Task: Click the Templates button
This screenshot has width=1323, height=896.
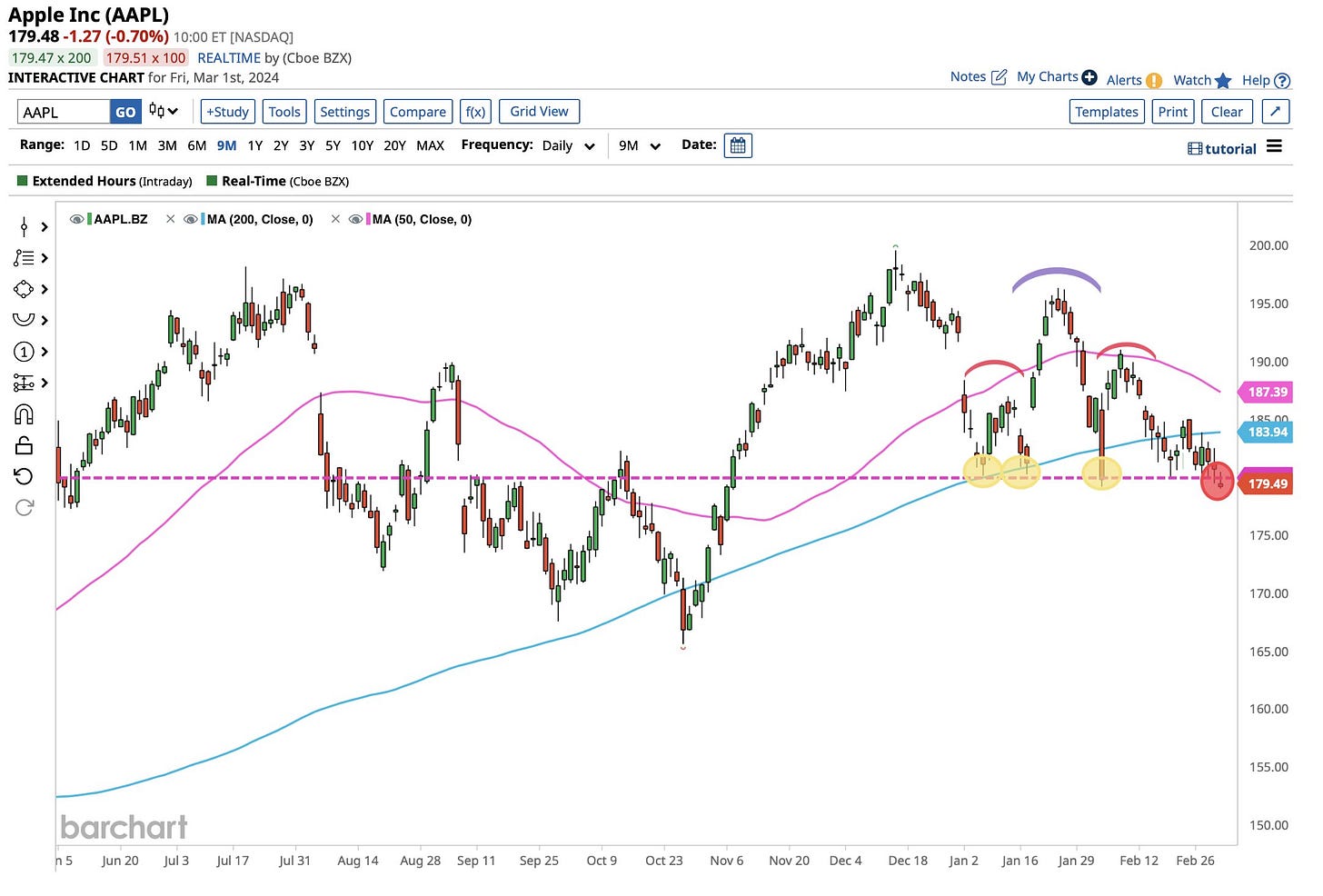Action: coord(1106,112)
